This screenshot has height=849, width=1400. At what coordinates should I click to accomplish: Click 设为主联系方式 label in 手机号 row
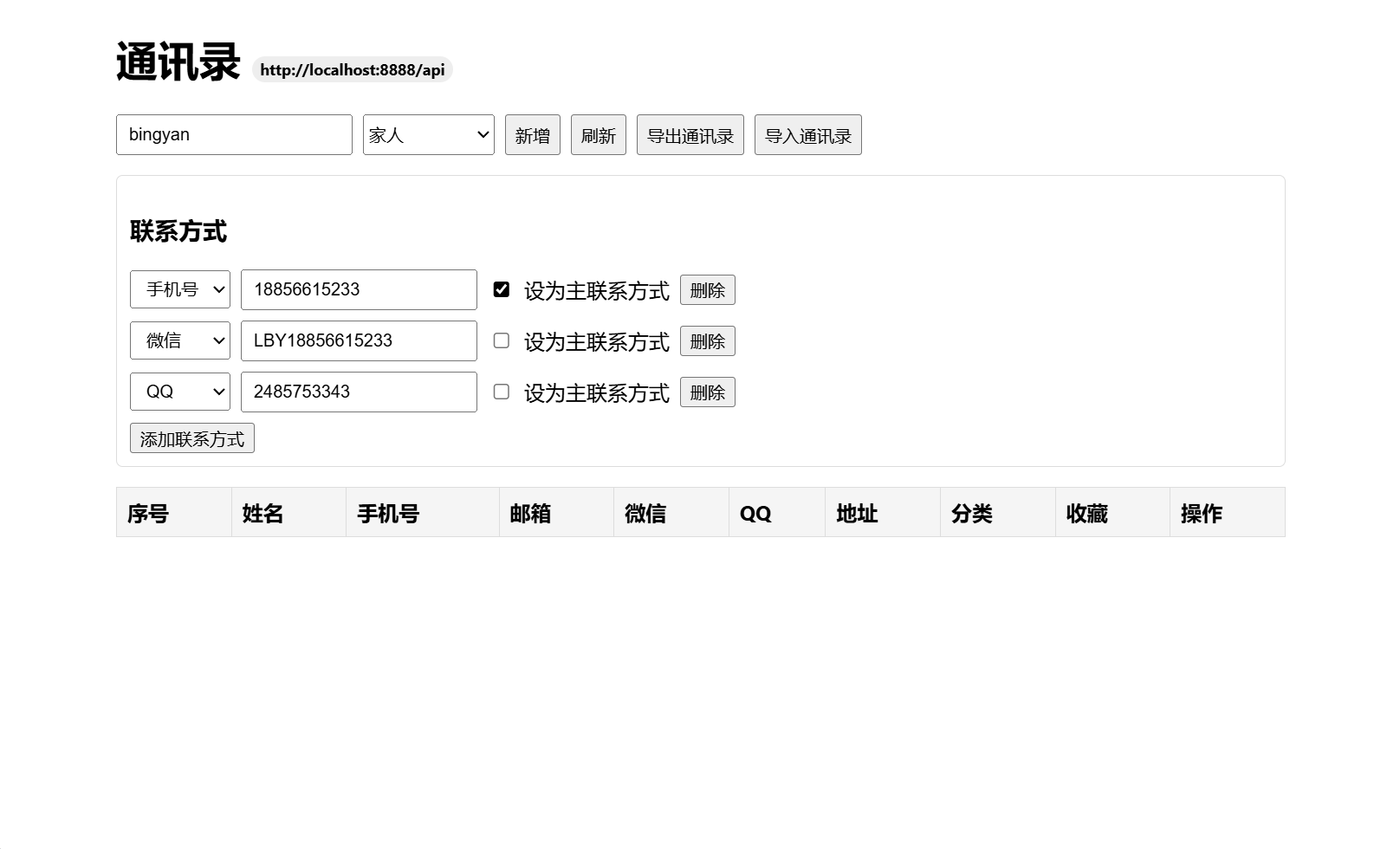pyautogui.click(x=597, y=291)
